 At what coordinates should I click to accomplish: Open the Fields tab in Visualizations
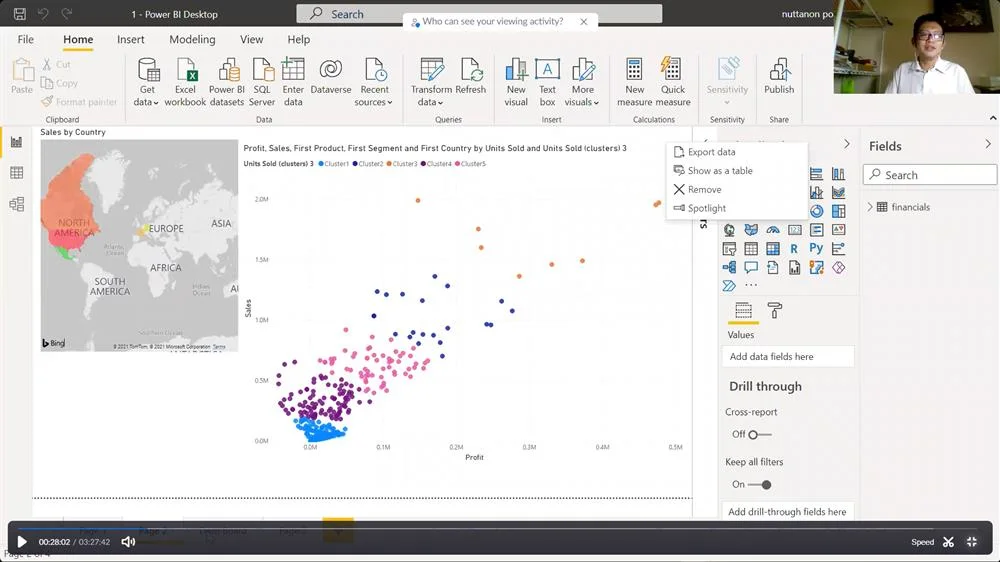(x=744, y=311)
